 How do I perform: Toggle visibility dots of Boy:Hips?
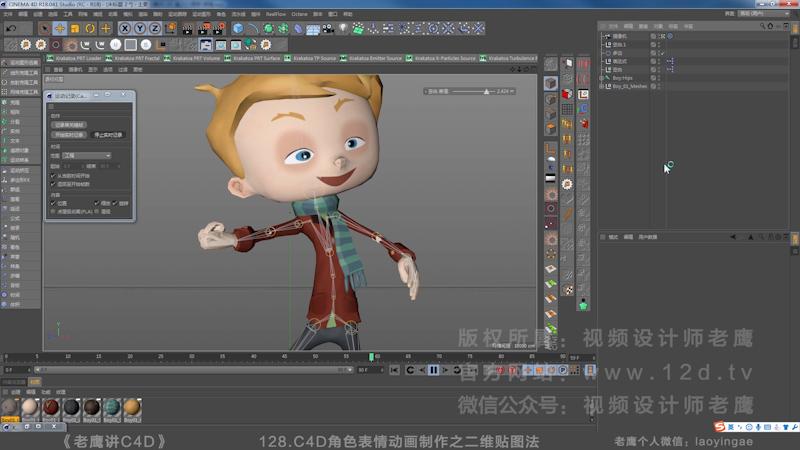tap(659, 78)
